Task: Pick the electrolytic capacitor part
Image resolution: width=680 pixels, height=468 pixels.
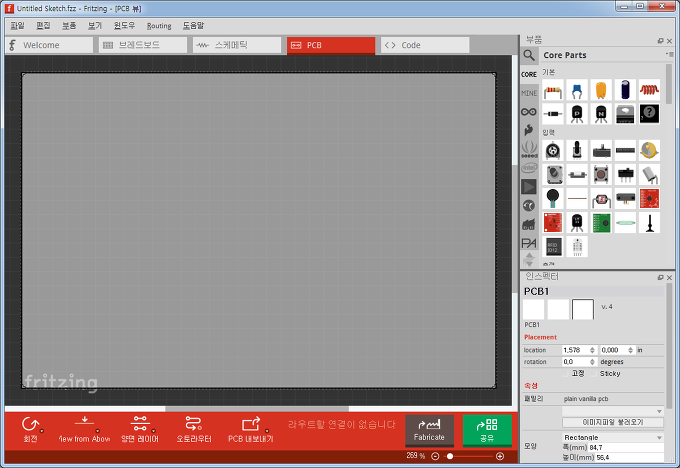Action: click(x=625, y=90)
